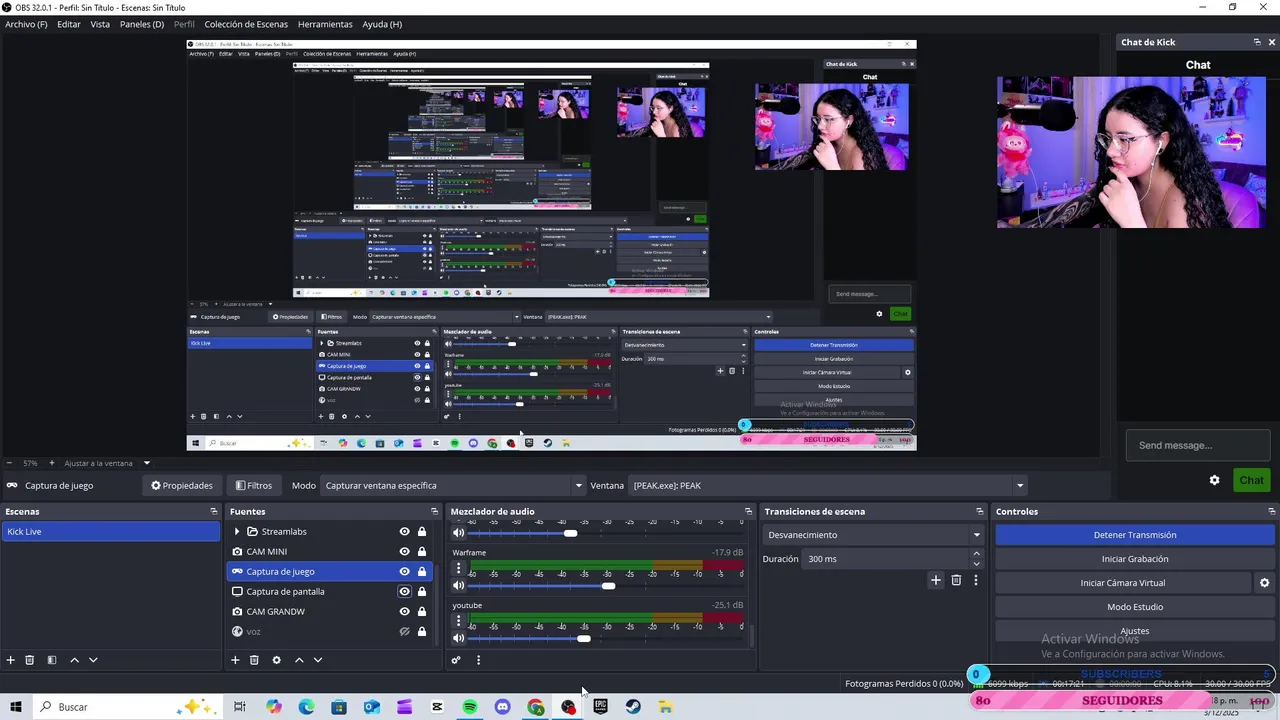Image resolution: width=1280 pixels, height=720 pixels.
Task: Open Epic Games from the taskbar
Action: (600, 707)
